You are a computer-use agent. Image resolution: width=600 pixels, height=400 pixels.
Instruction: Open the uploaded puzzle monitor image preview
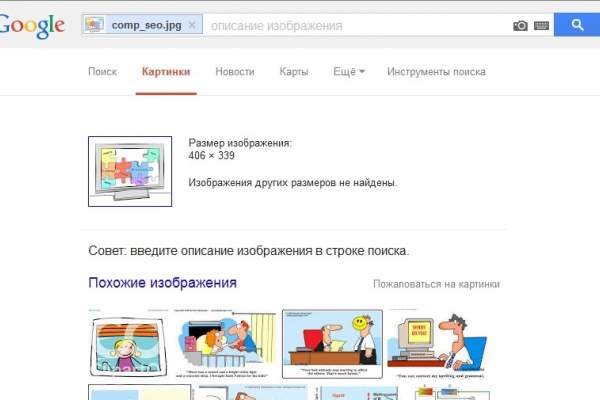click(x=130, y=171)
